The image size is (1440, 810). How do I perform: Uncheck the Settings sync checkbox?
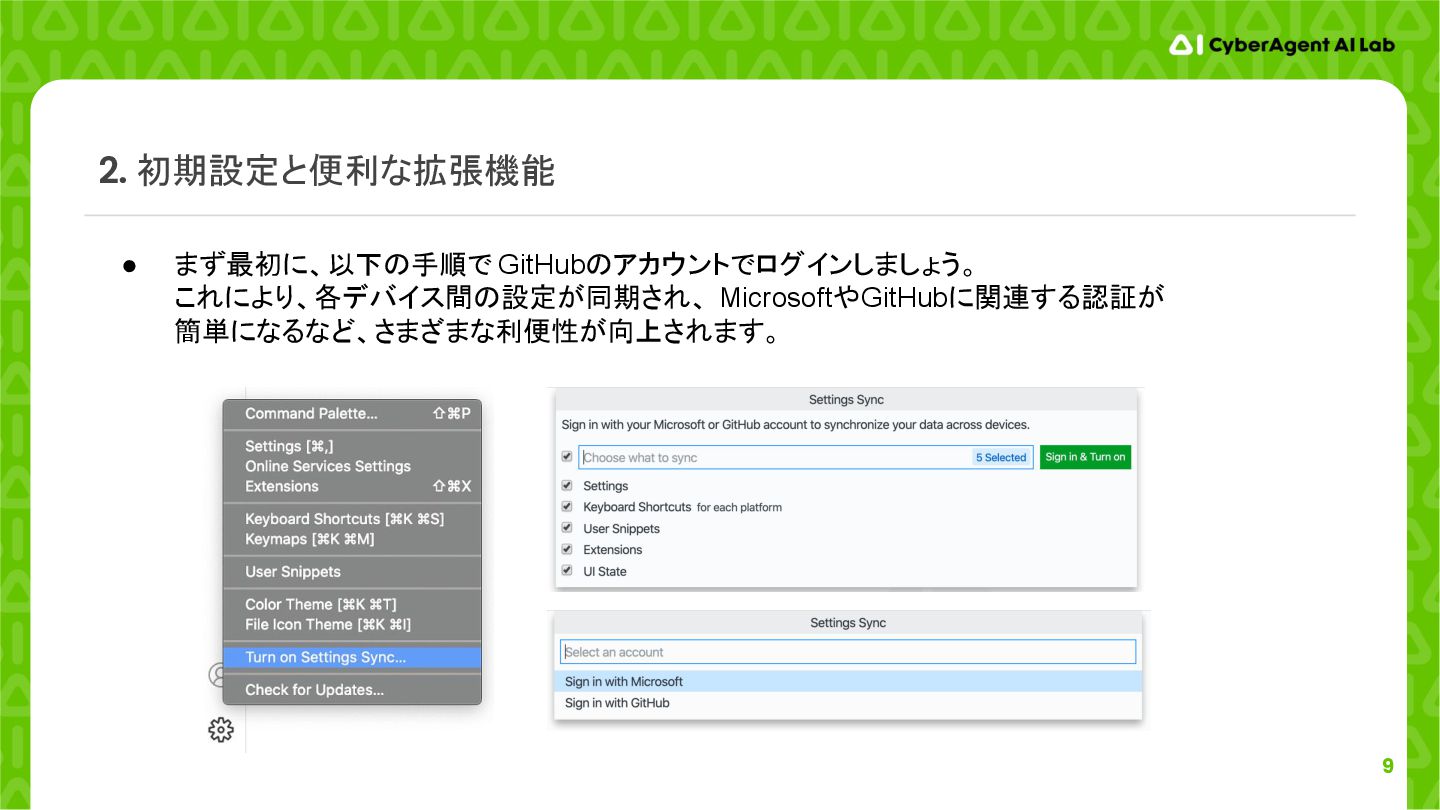(567, 485)
